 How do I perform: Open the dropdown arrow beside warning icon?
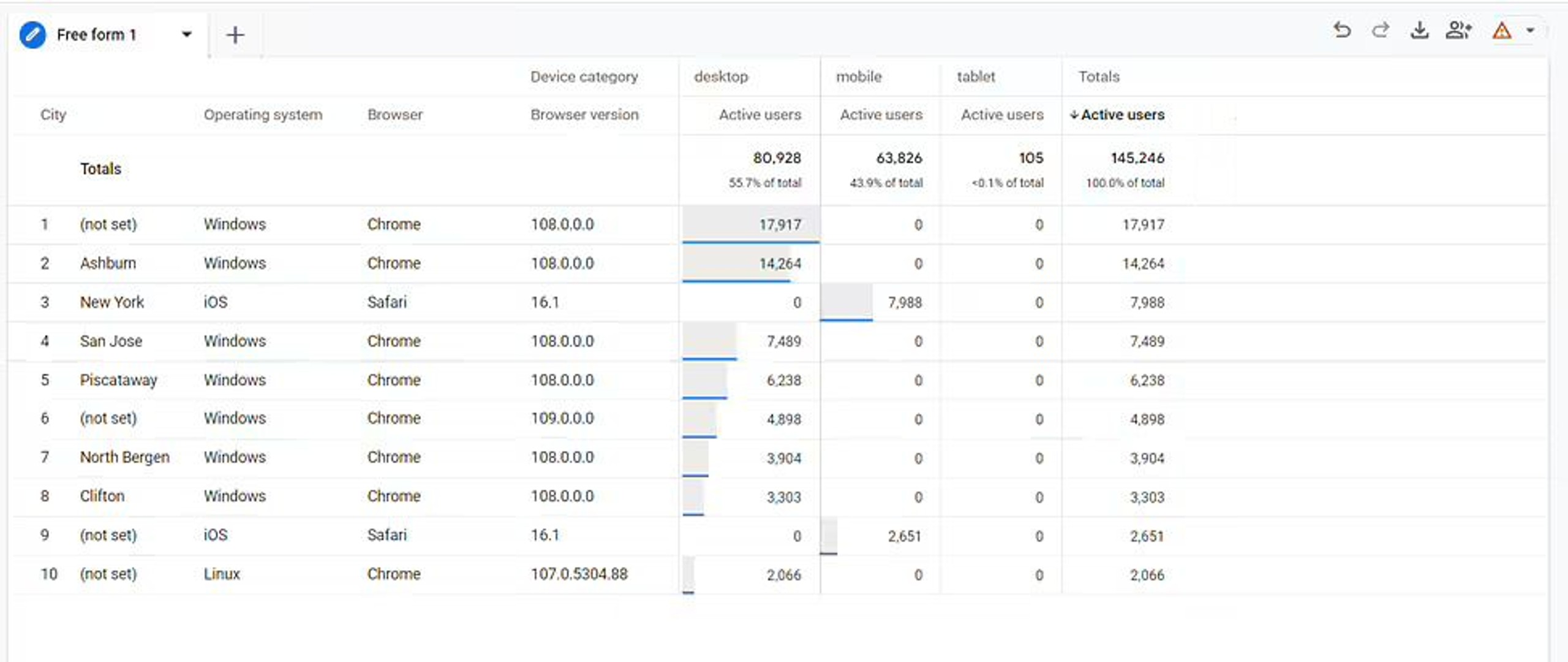pos(1530,30)
